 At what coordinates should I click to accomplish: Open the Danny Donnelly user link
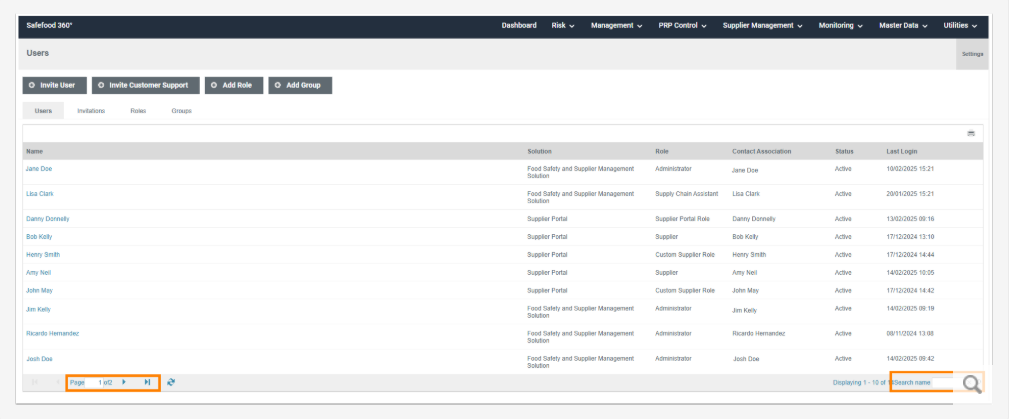tap(47, 218)
